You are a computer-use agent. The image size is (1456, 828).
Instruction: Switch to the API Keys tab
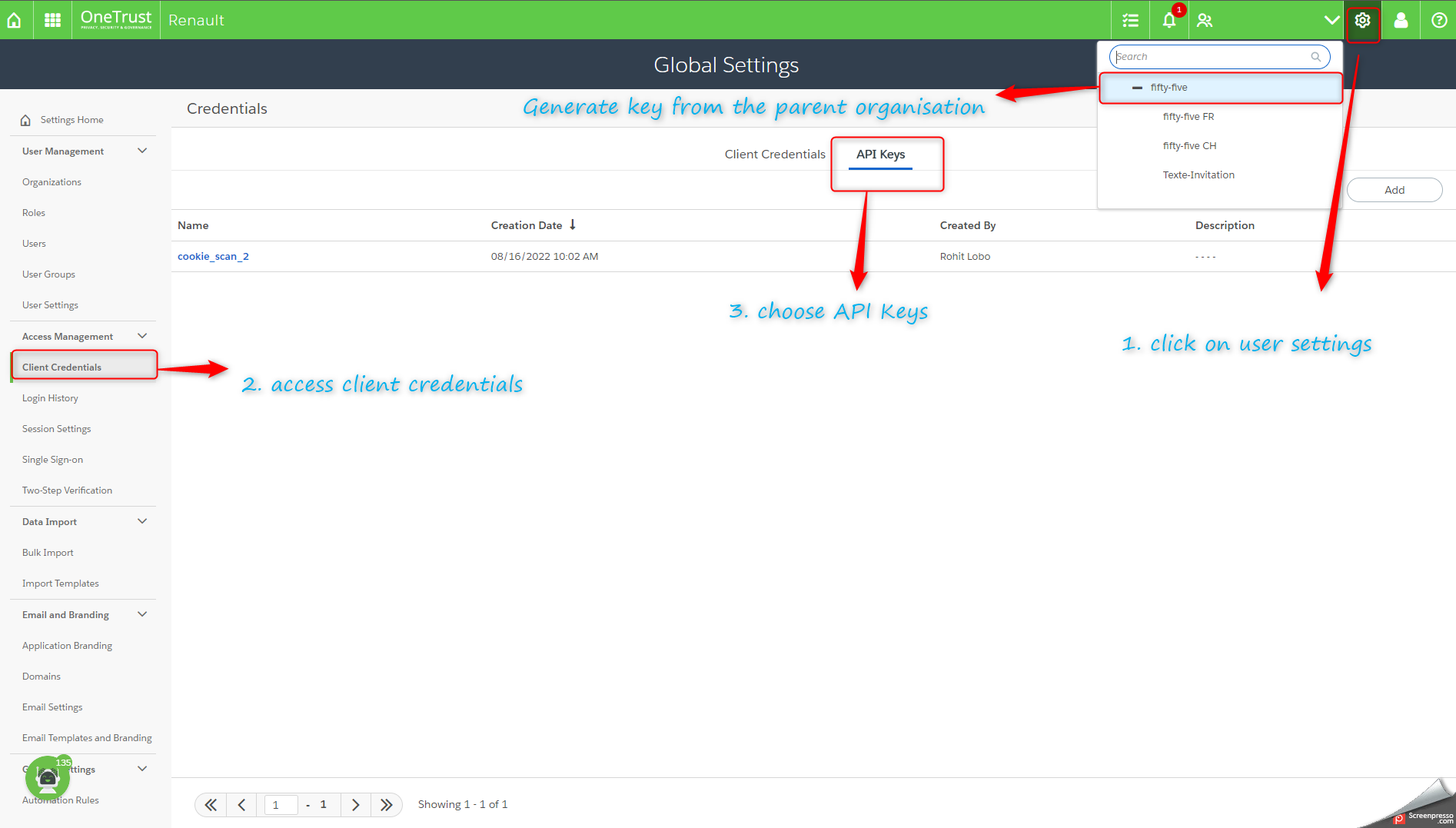point(880,155)
